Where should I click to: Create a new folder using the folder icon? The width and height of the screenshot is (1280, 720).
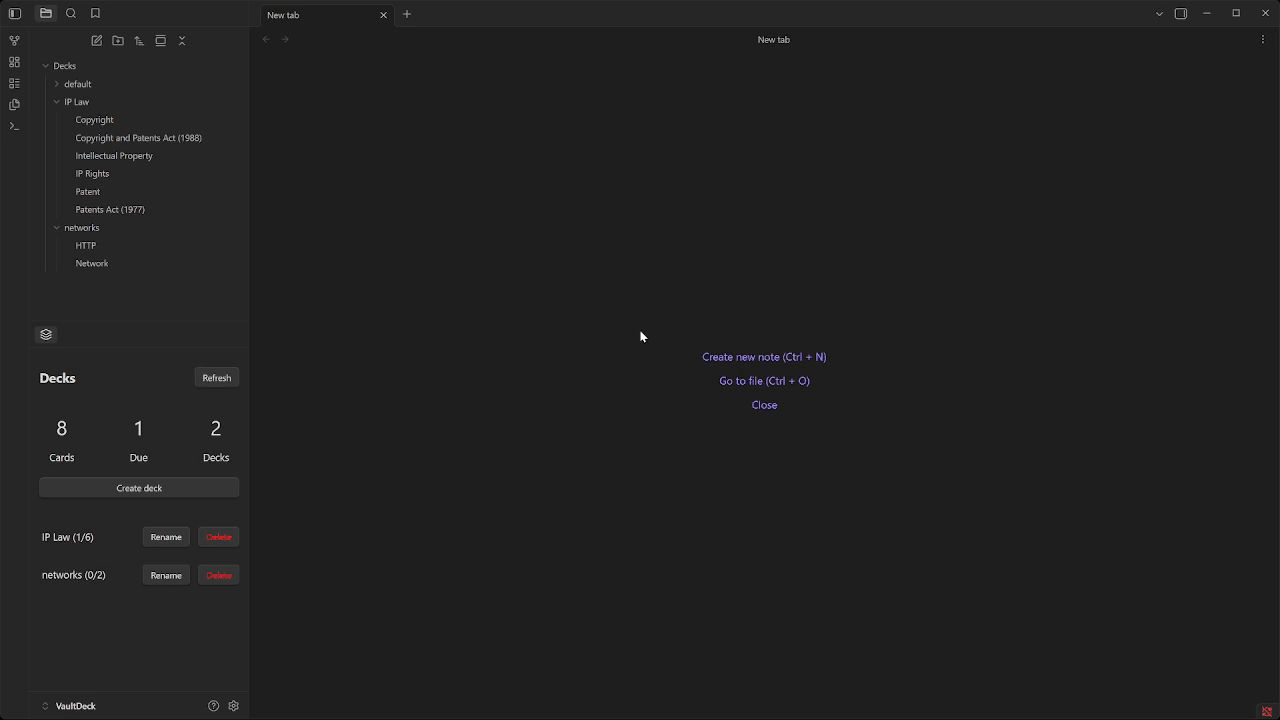tap(117, 40)
